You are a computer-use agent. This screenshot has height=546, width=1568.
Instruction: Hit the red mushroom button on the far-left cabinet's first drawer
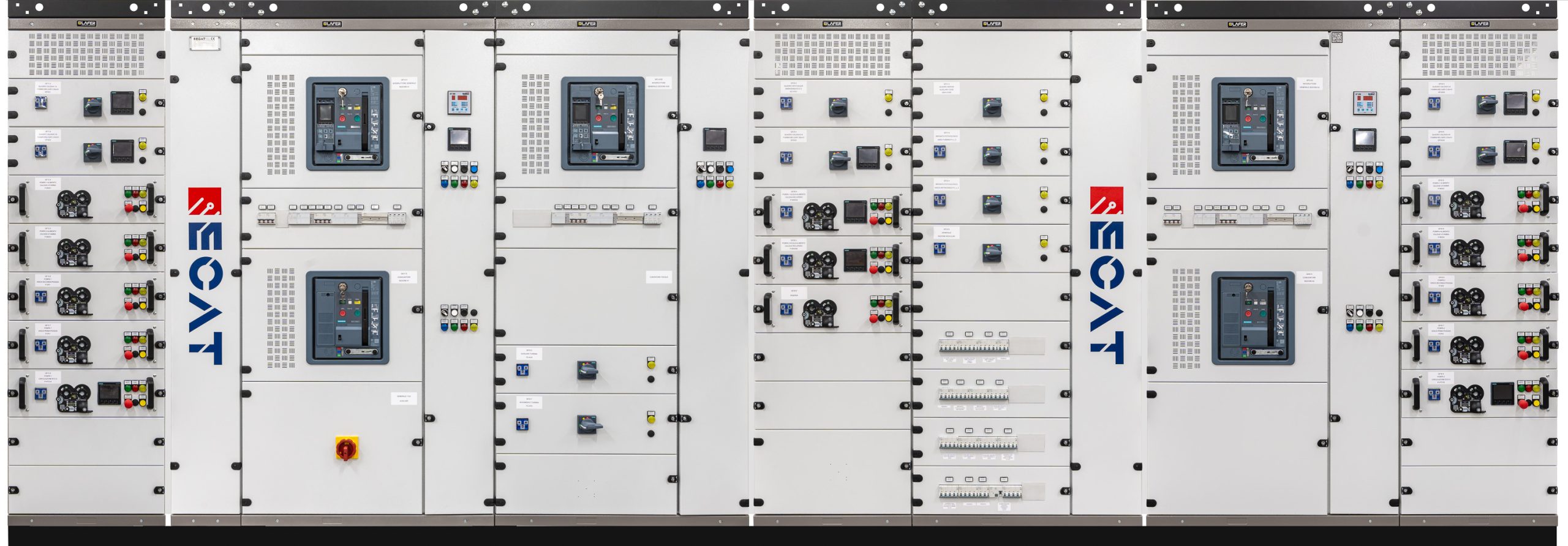click(x=129, y=208)
